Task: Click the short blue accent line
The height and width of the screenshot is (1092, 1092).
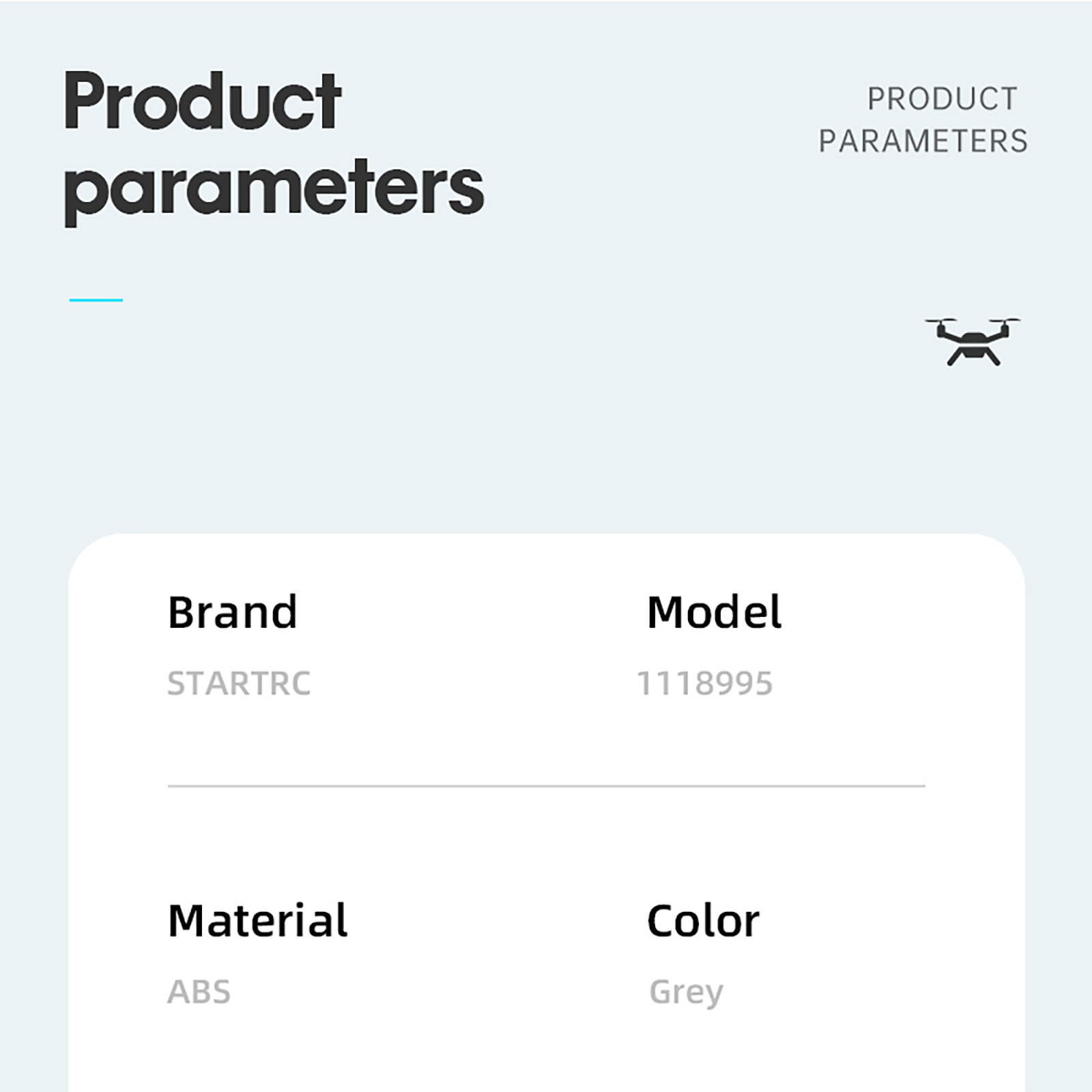Action: (x=96, y=300)
